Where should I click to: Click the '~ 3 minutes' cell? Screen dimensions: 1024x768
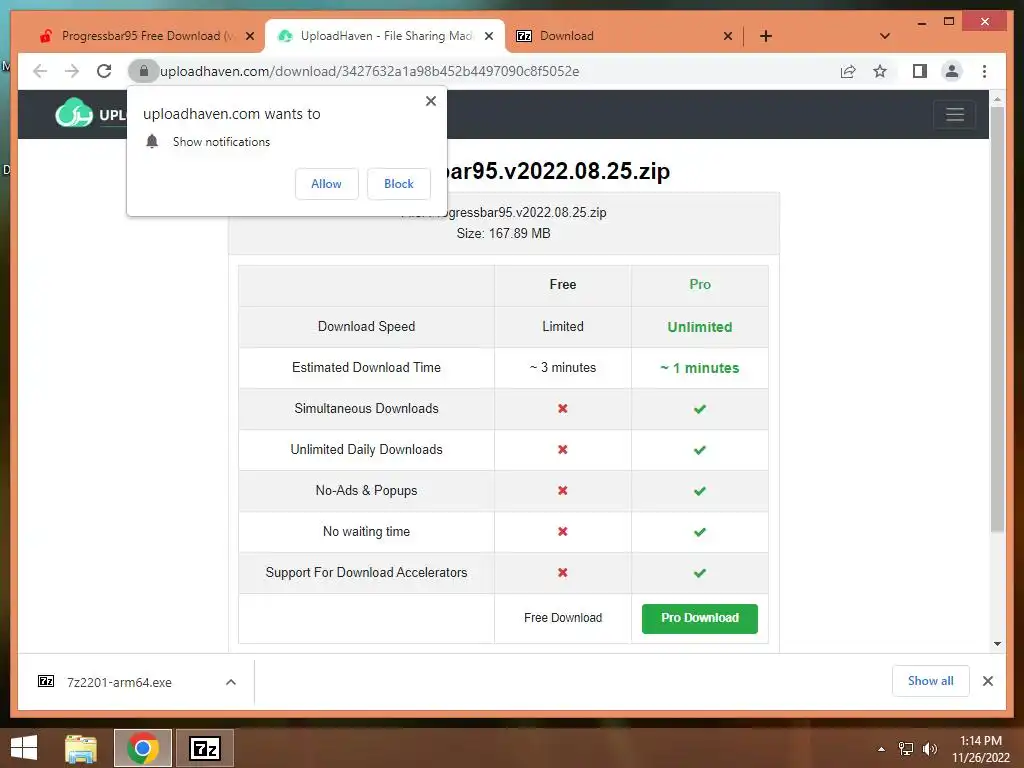[563, 368]
